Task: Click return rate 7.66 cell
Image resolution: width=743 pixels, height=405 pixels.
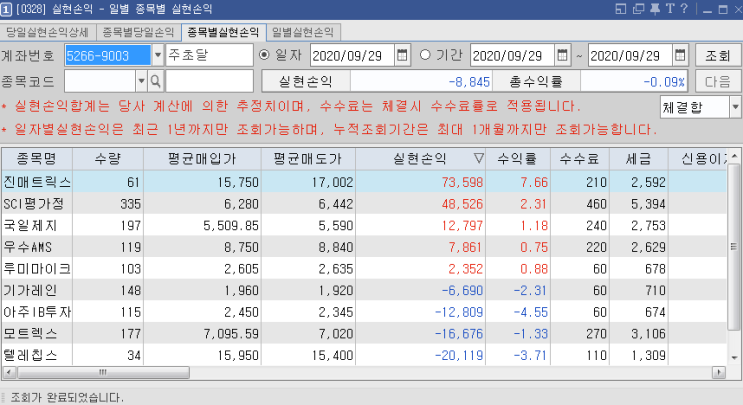Action: pos(534,182)
